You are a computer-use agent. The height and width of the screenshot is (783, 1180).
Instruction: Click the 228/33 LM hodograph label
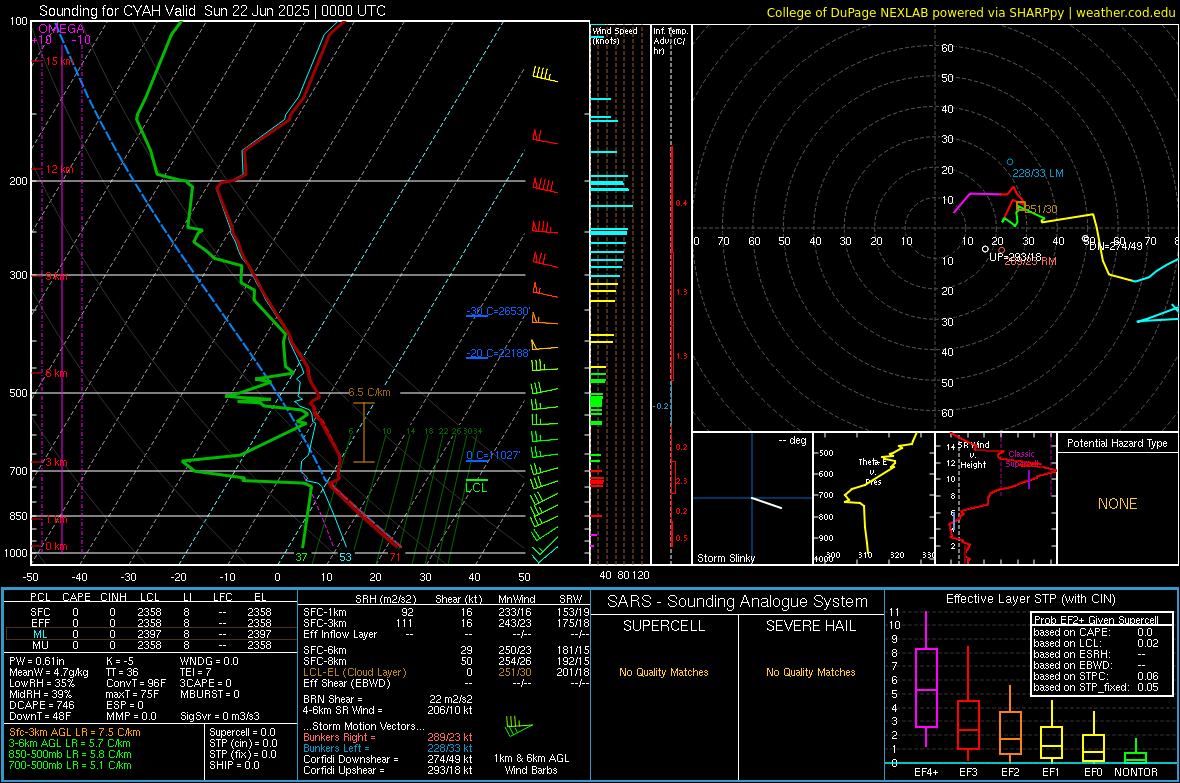[1038, 173]
